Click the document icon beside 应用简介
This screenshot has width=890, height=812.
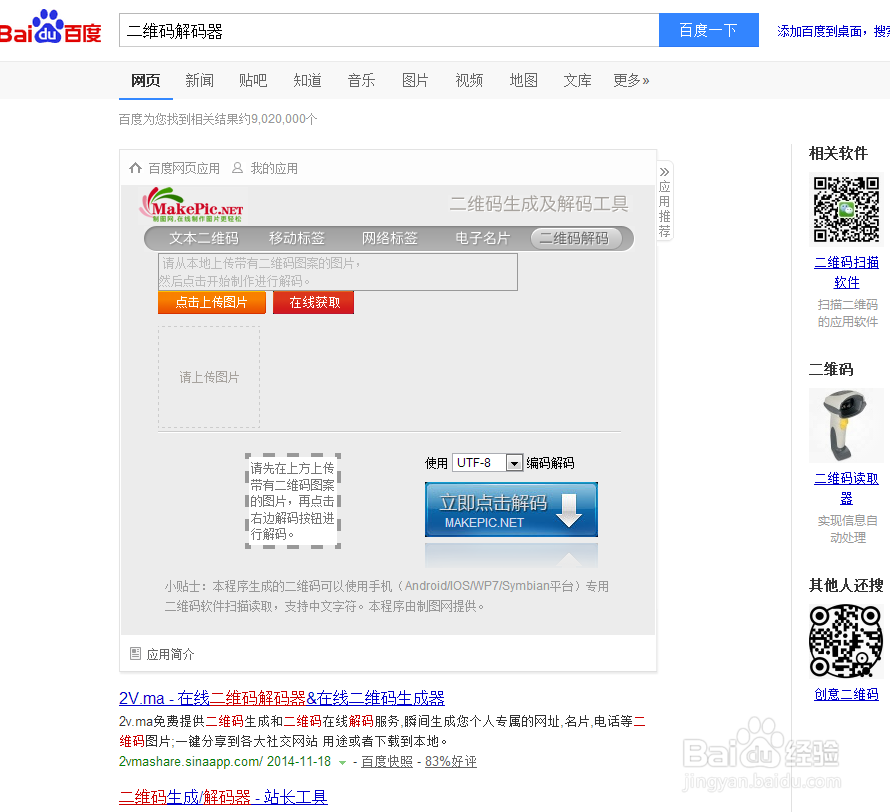click(x=135, y=654)
